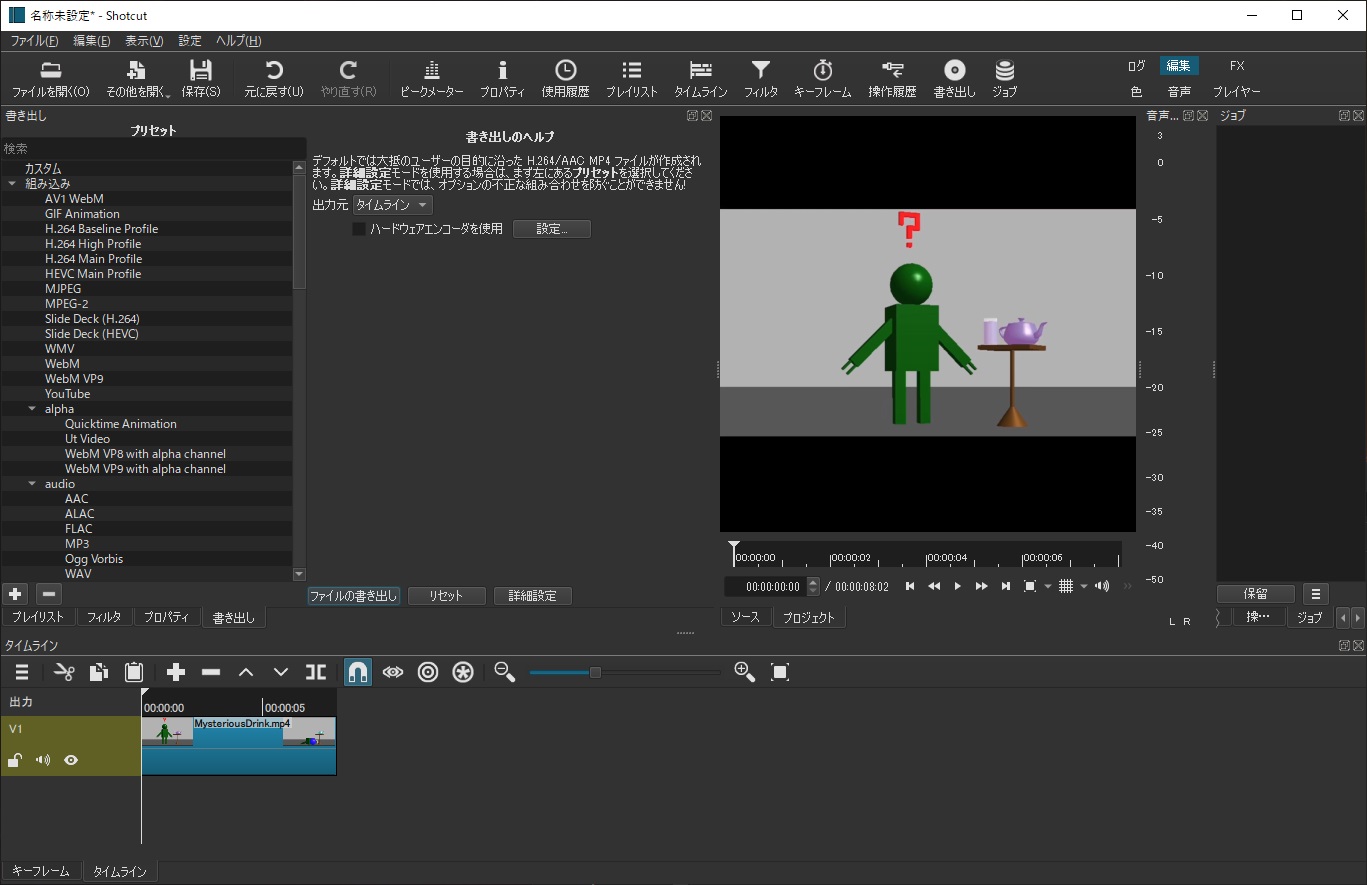Switch to プレイリスト tab
This screenshot has width=1367, height=885.
37,617
